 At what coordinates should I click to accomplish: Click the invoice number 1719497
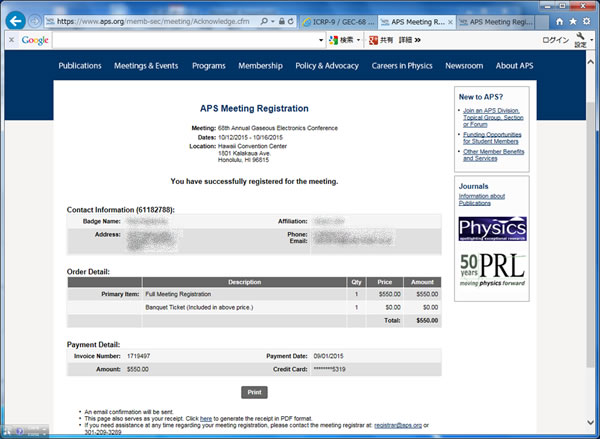(x=139, y=356)
